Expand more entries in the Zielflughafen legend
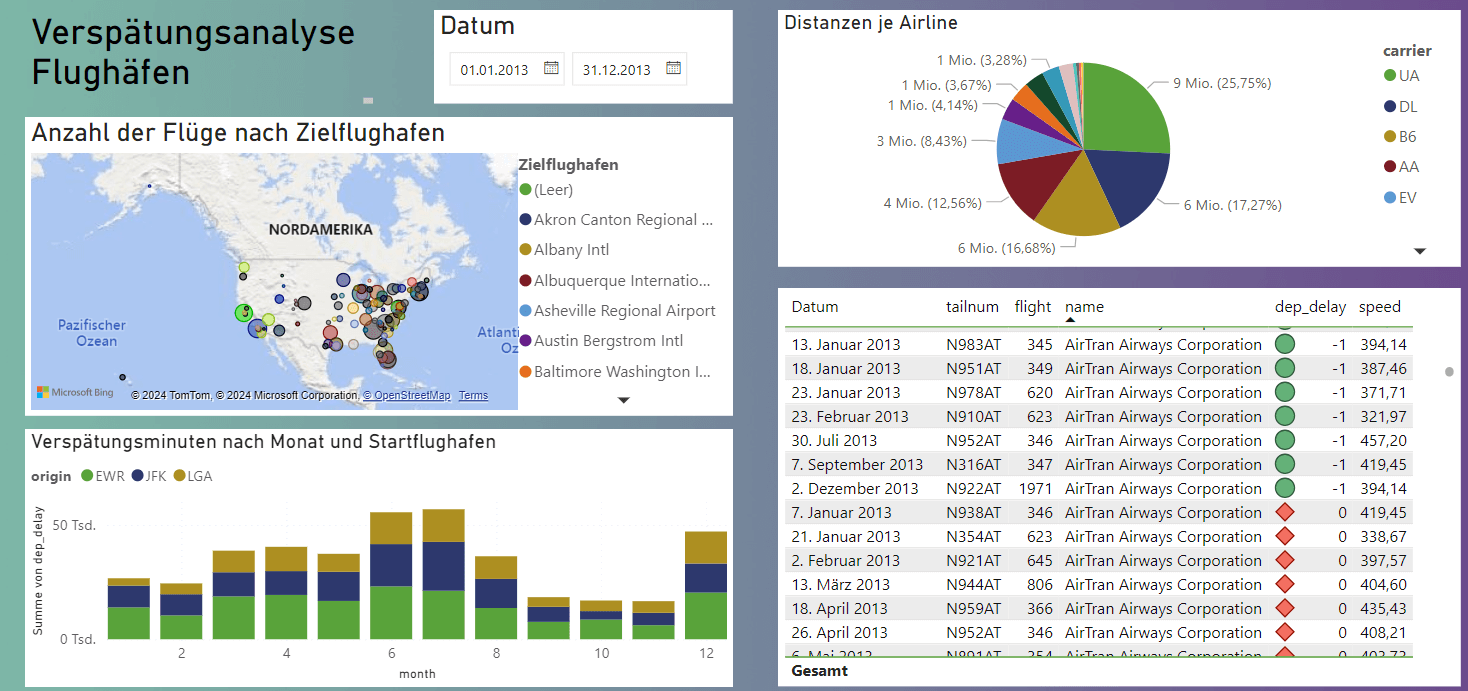Viewport: 1468px width, 691px height. [624, 400]
